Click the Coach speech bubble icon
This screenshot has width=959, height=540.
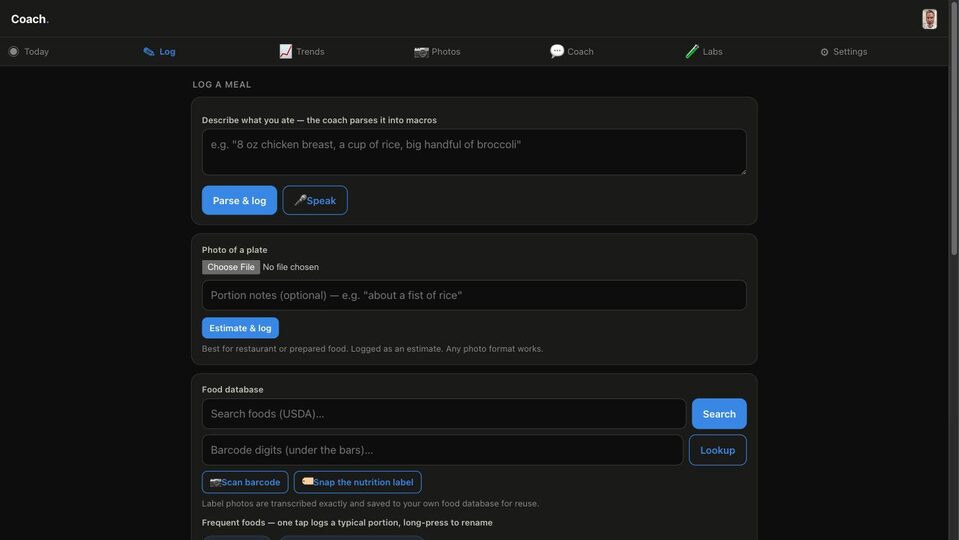point(557,51)
